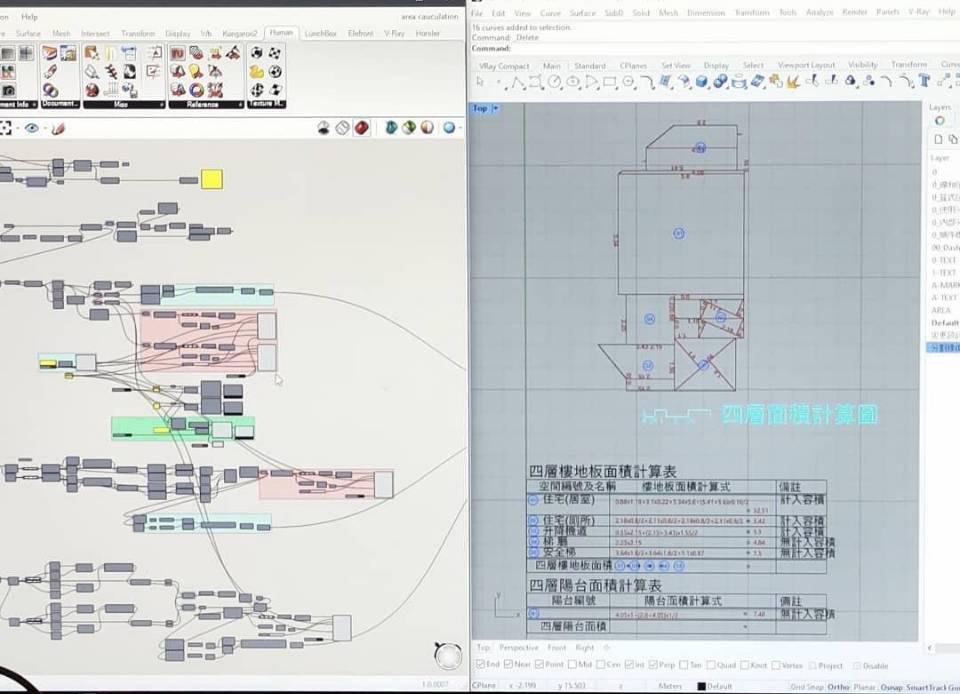Click the disable preview icon in Grasshopper
This screenshot has height=694, width=960.
pyautogui.click(x=323, y=127)
